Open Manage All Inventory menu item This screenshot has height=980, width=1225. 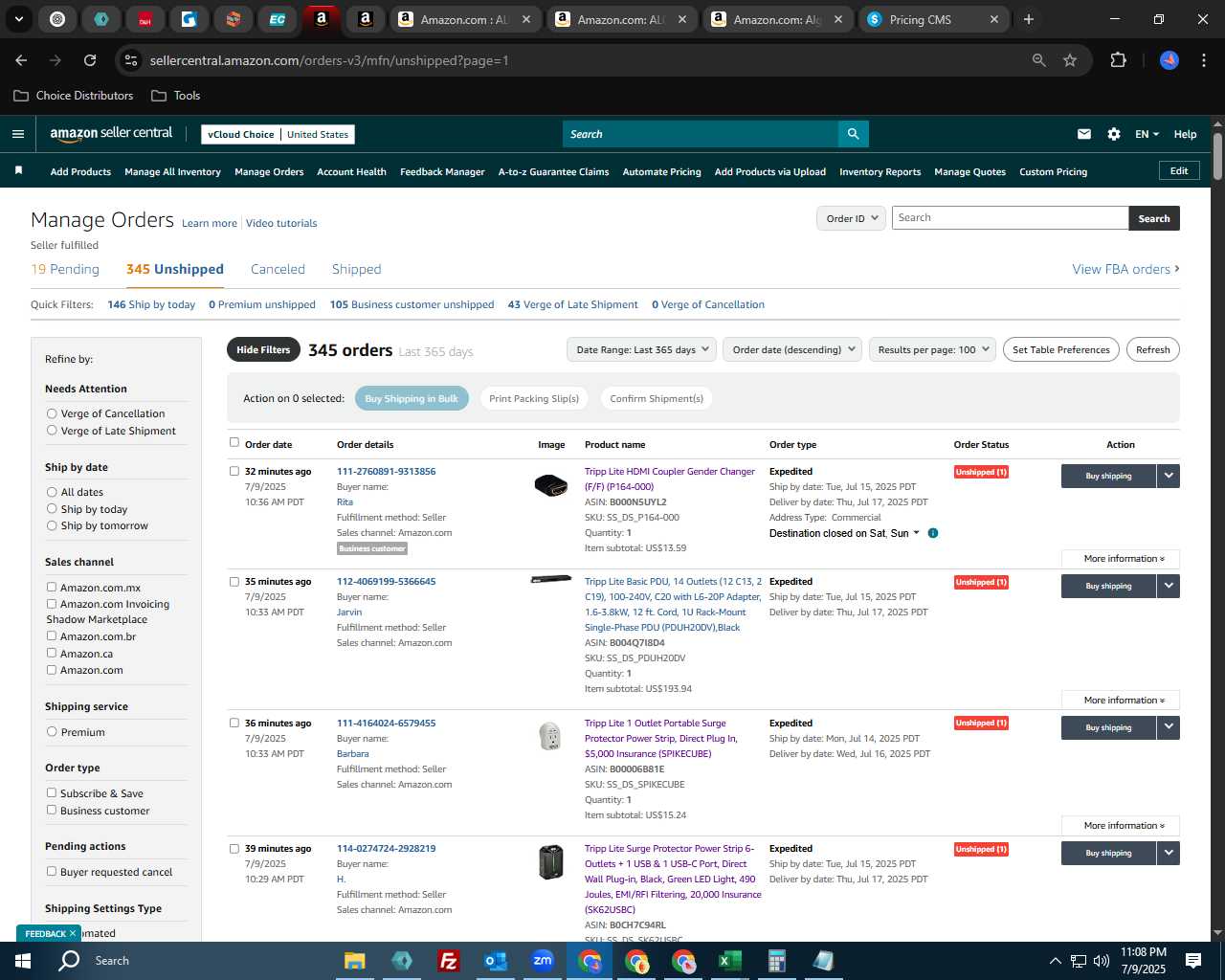pos(172,171)
